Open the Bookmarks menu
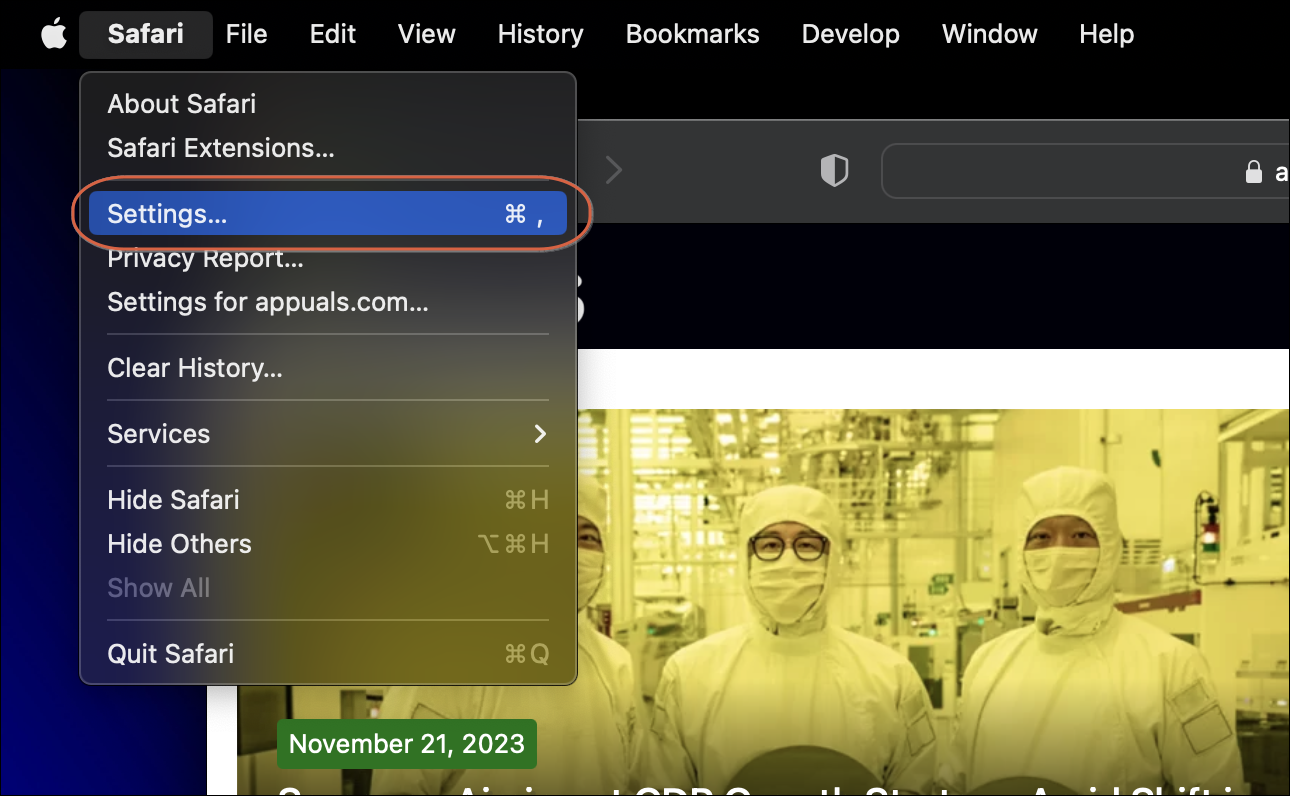 pos(692,33)
